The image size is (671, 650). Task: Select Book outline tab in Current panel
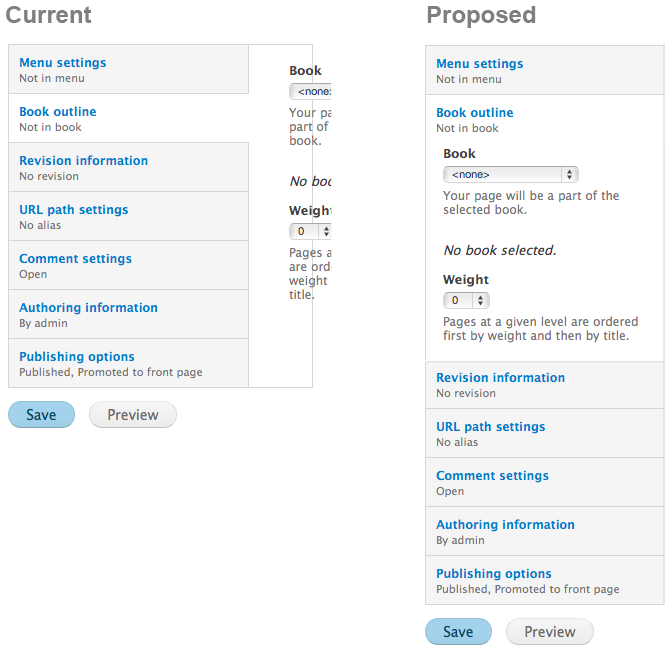58,112
